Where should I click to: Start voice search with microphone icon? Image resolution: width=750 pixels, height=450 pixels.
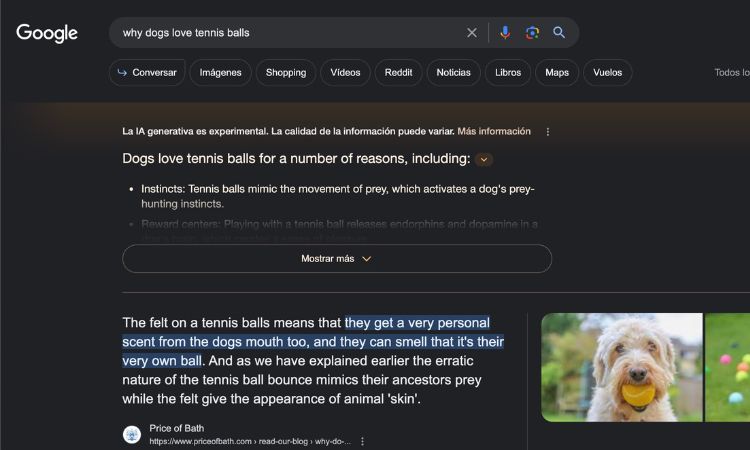click(x=505, y=33)
